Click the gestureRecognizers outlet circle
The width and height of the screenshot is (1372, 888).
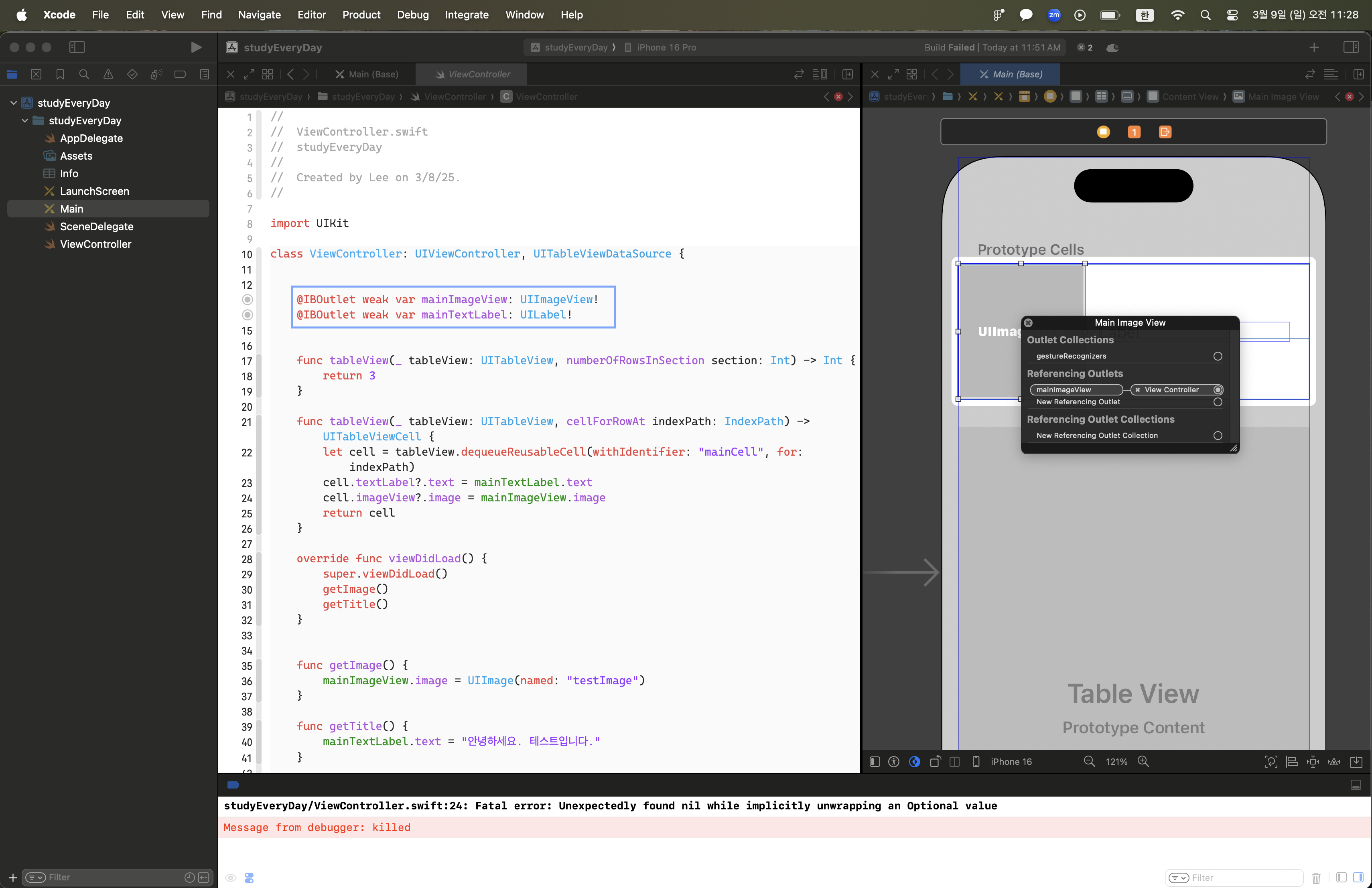tap(1218, 356)
